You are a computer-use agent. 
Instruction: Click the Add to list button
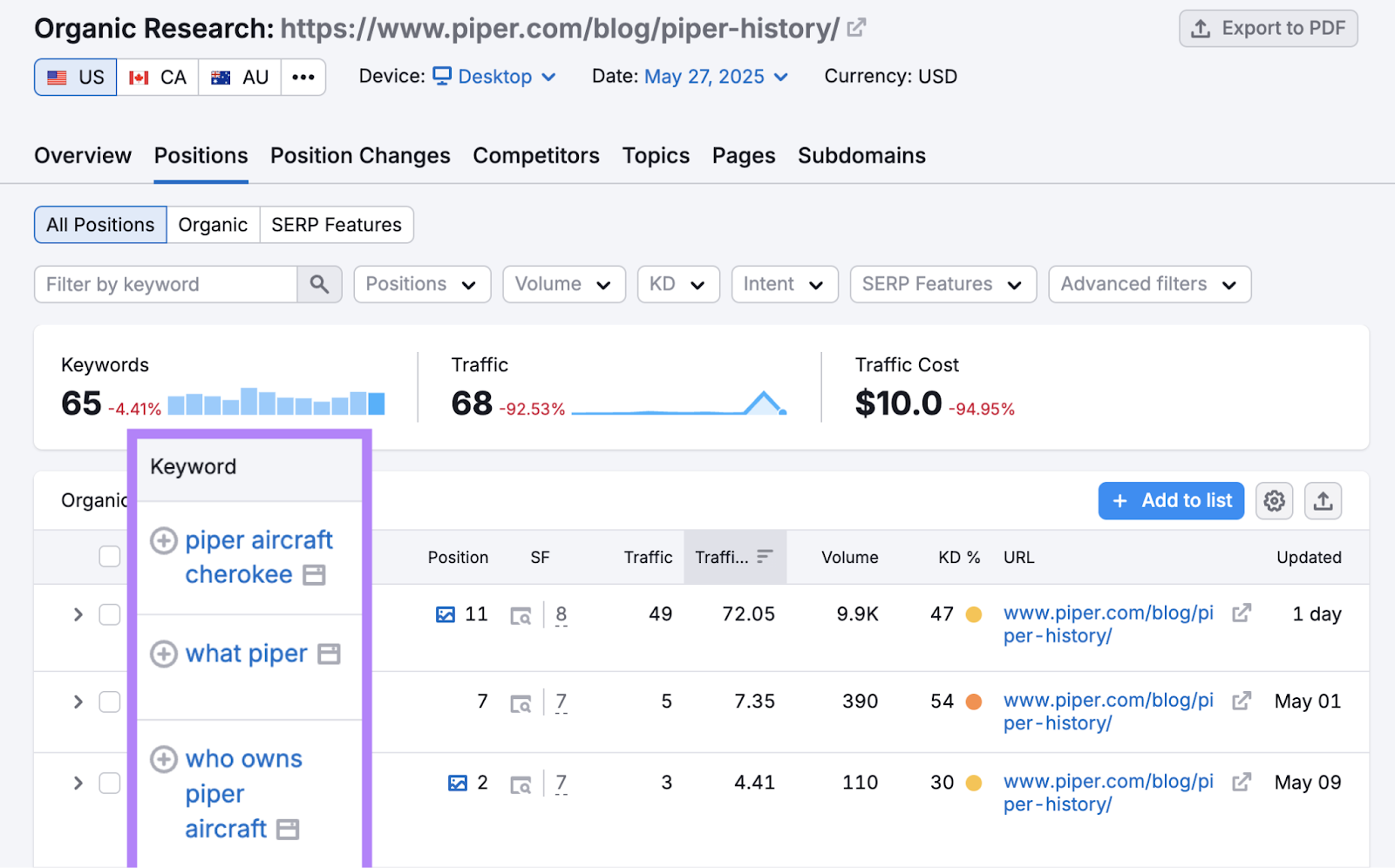point(1170,501)
